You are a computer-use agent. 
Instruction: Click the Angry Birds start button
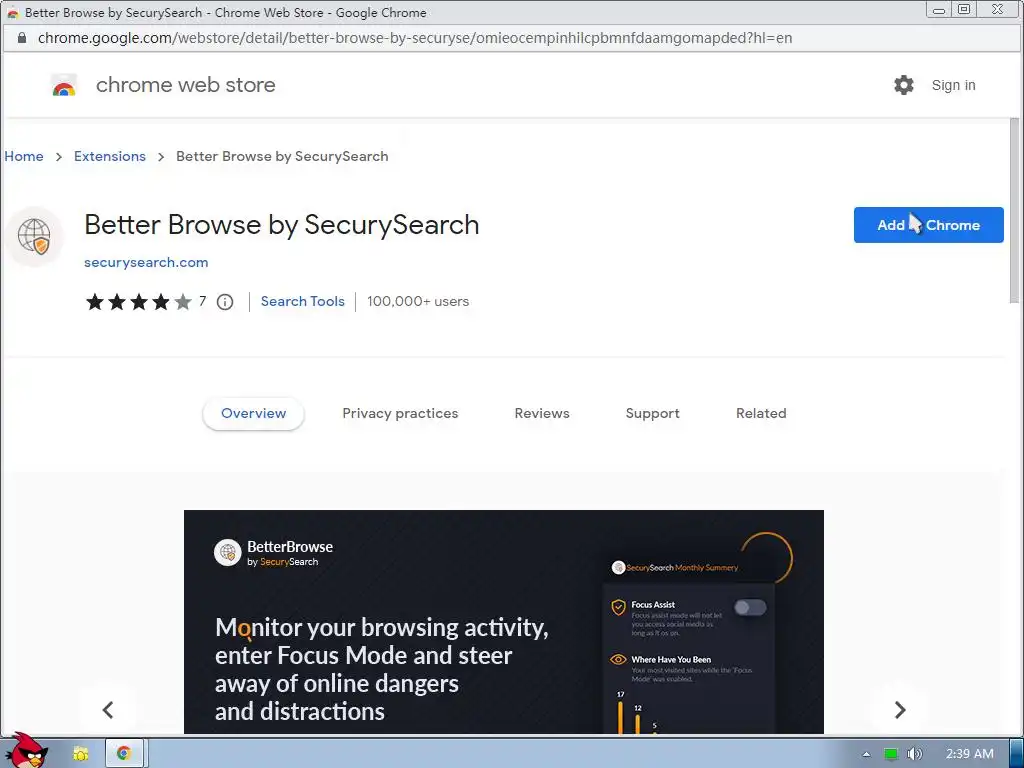pos(27,751)
